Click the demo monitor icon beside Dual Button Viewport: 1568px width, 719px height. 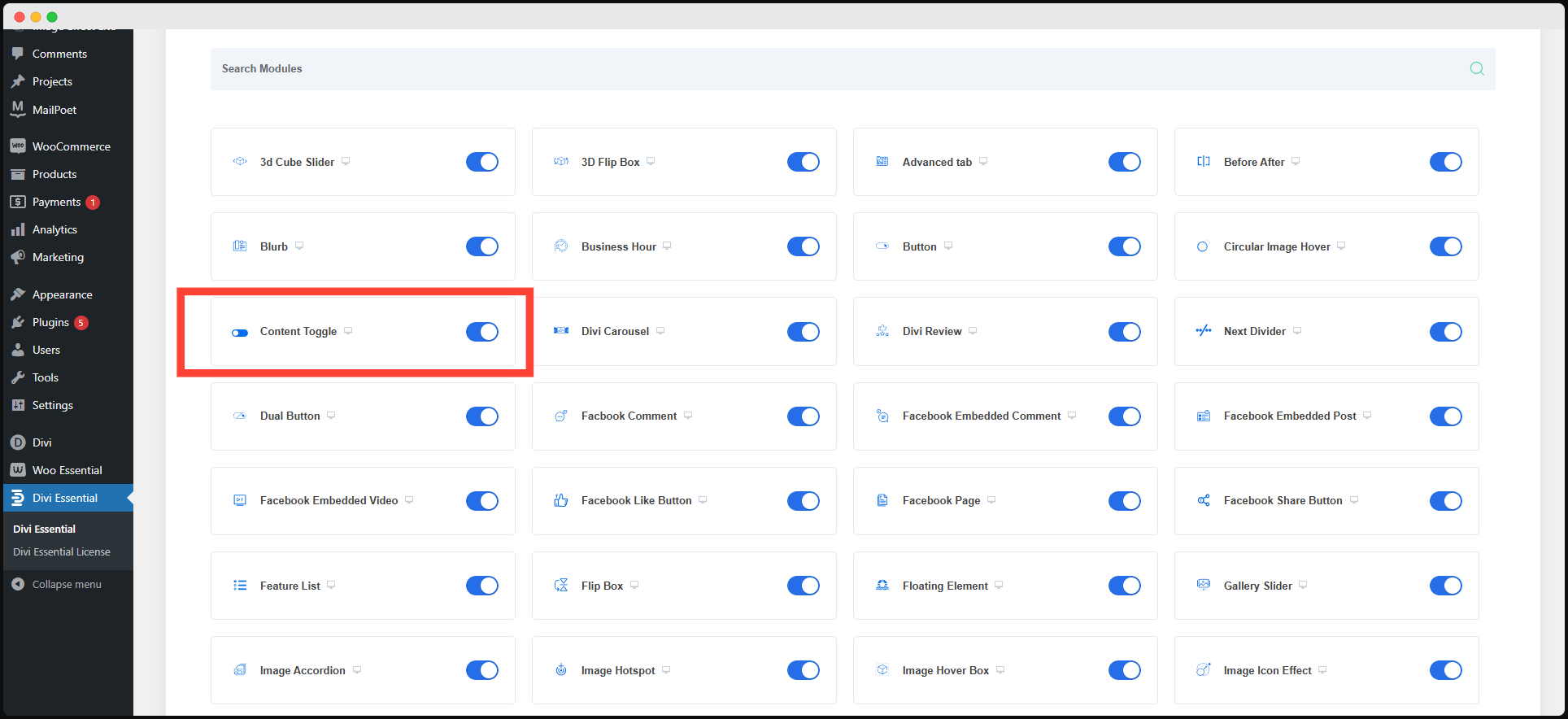pos(331,416)
